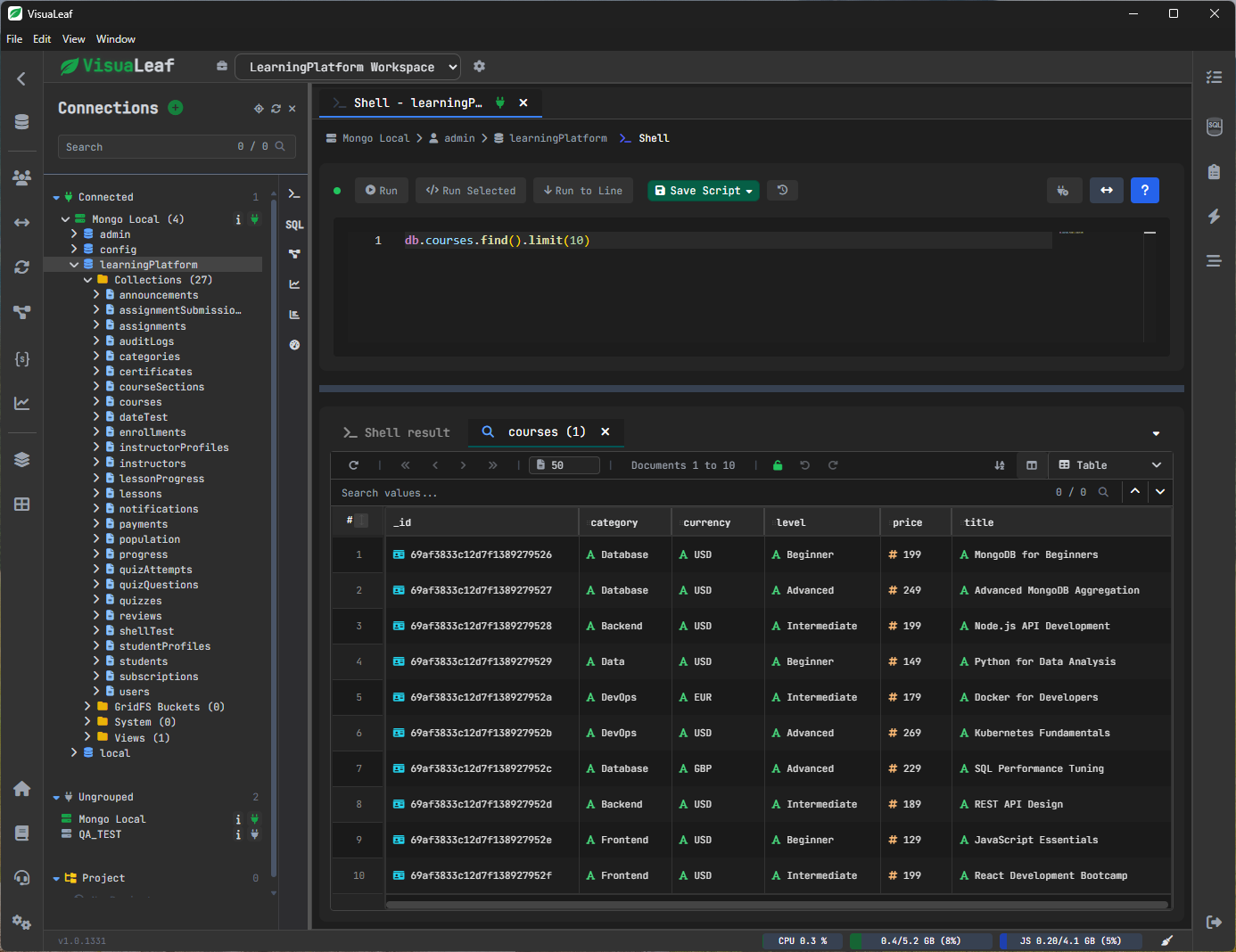Toggle the Mongo Local connected plug in the Connected group
Viewport: 1236px width, 952px height.
click(254, 219)
